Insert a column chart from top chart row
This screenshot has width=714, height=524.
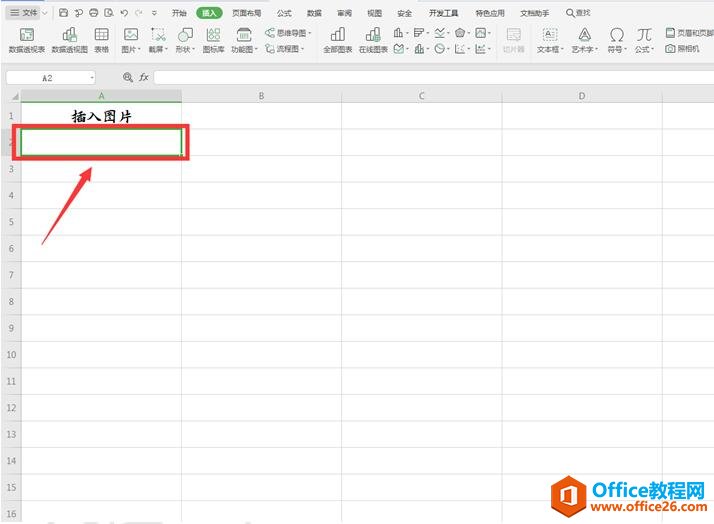pos(398,33)
